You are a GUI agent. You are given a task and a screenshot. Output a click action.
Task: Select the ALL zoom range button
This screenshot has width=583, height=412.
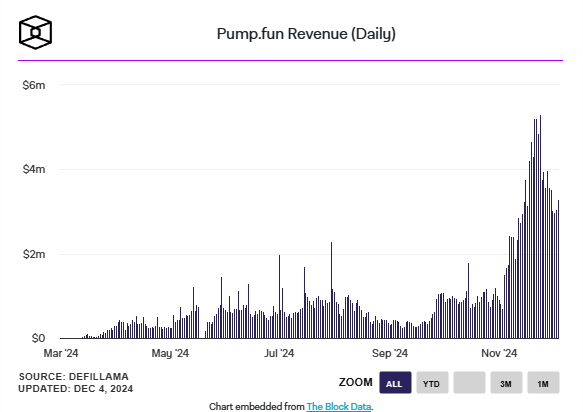pyautogui.click(x=395, y=383)
